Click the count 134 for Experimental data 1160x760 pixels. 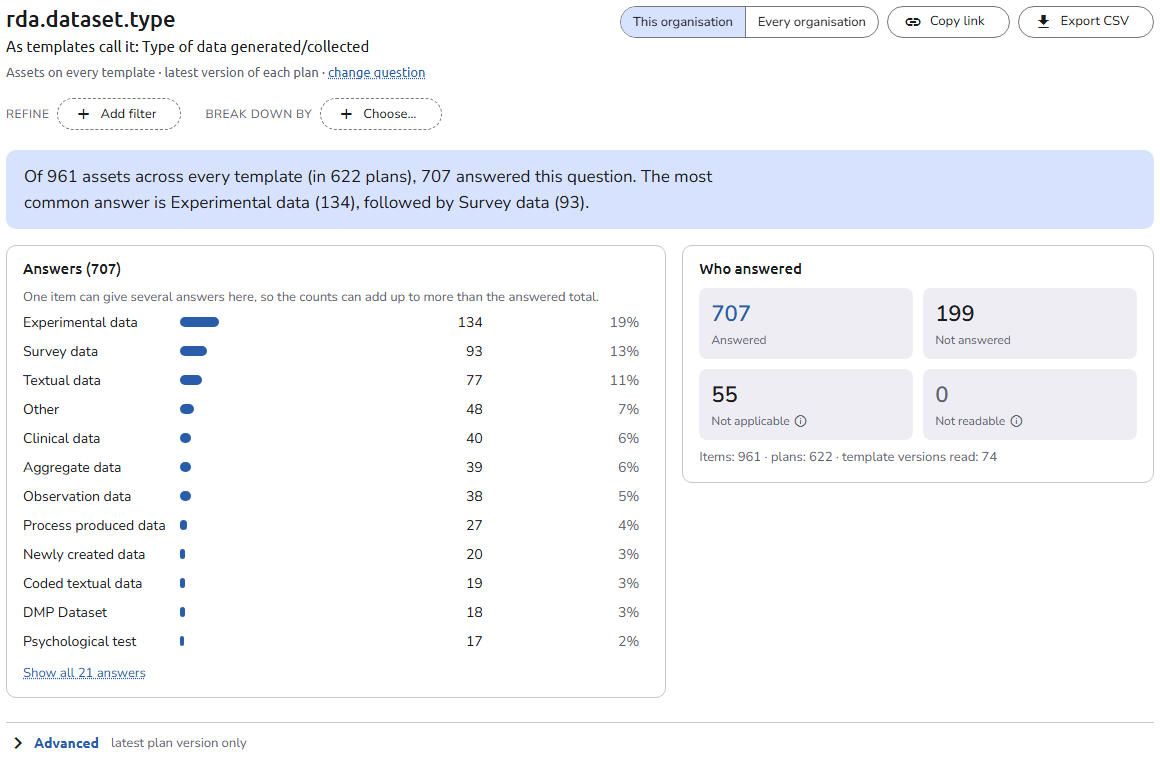(x=470, y=323)
